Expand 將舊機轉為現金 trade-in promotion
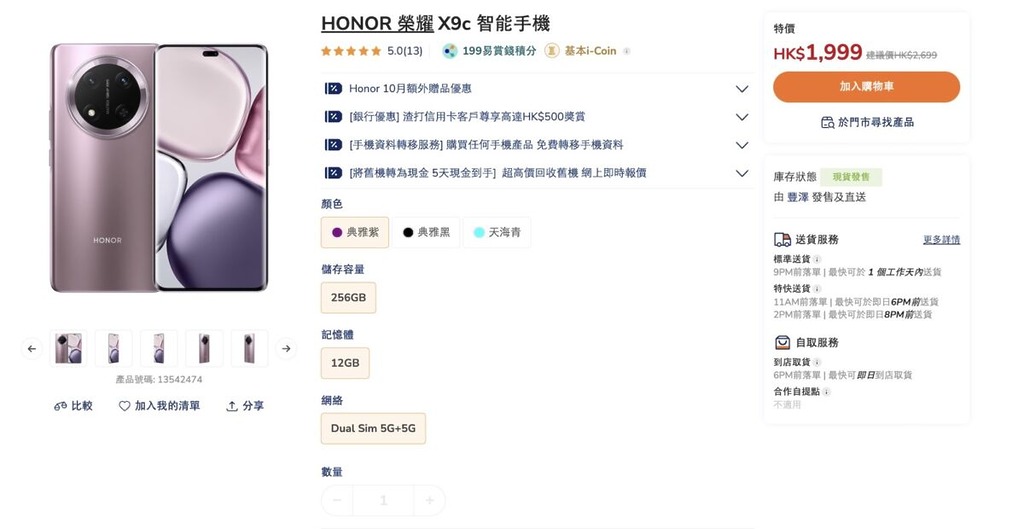Screen dimensions: 1024x529 point(742,173)
